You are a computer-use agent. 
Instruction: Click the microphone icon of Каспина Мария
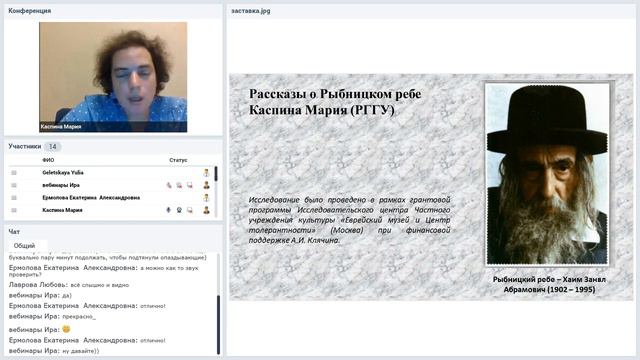[x=169, y=210]
